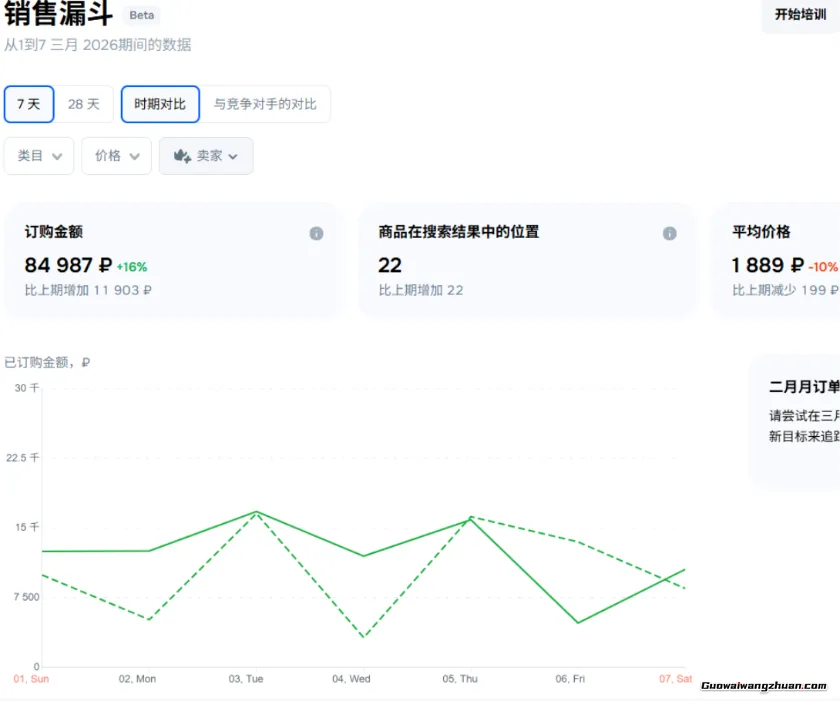Screen dimensions: 840x701
Task: Select the 7 天 period tab
Action: [x=29, y=103]
